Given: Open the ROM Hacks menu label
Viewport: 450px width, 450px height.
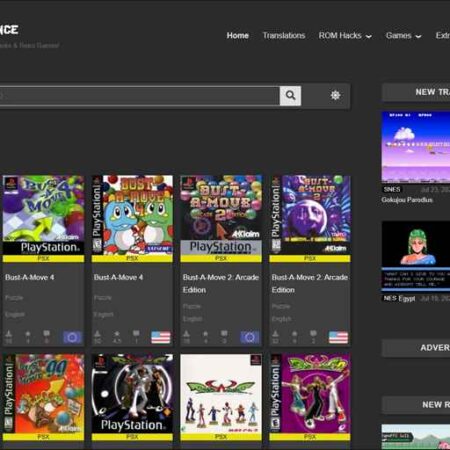Looking at the screenshot, I should pos(340,35).
